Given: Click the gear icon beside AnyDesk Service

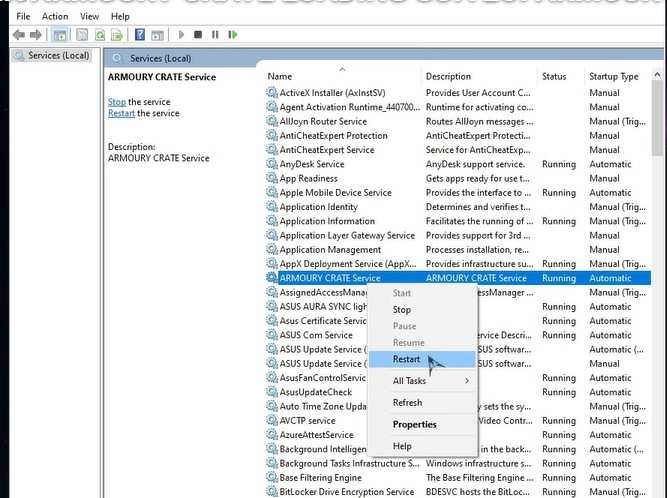Looking at the screenshot, I should (x=272, y=164).
